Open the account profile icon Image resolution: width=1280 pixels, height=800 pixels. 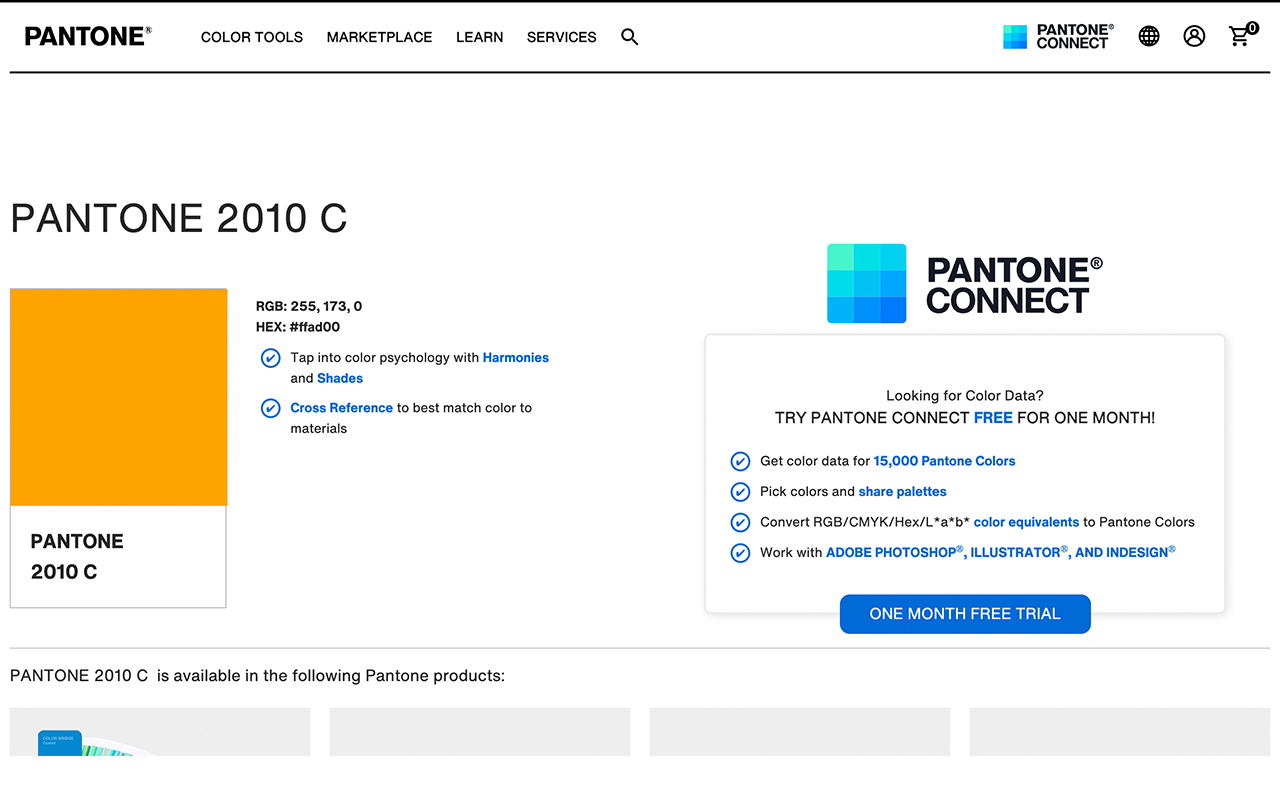coord(1194,36)
